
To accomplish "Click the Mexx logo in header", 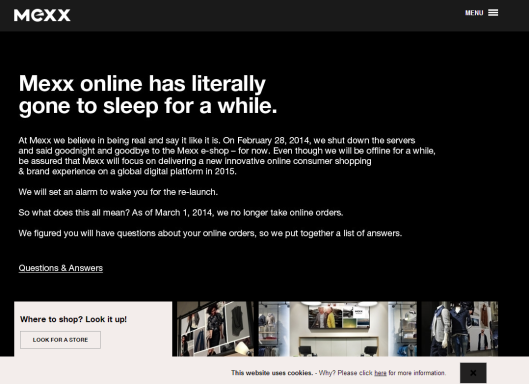I will coord(42,15).
